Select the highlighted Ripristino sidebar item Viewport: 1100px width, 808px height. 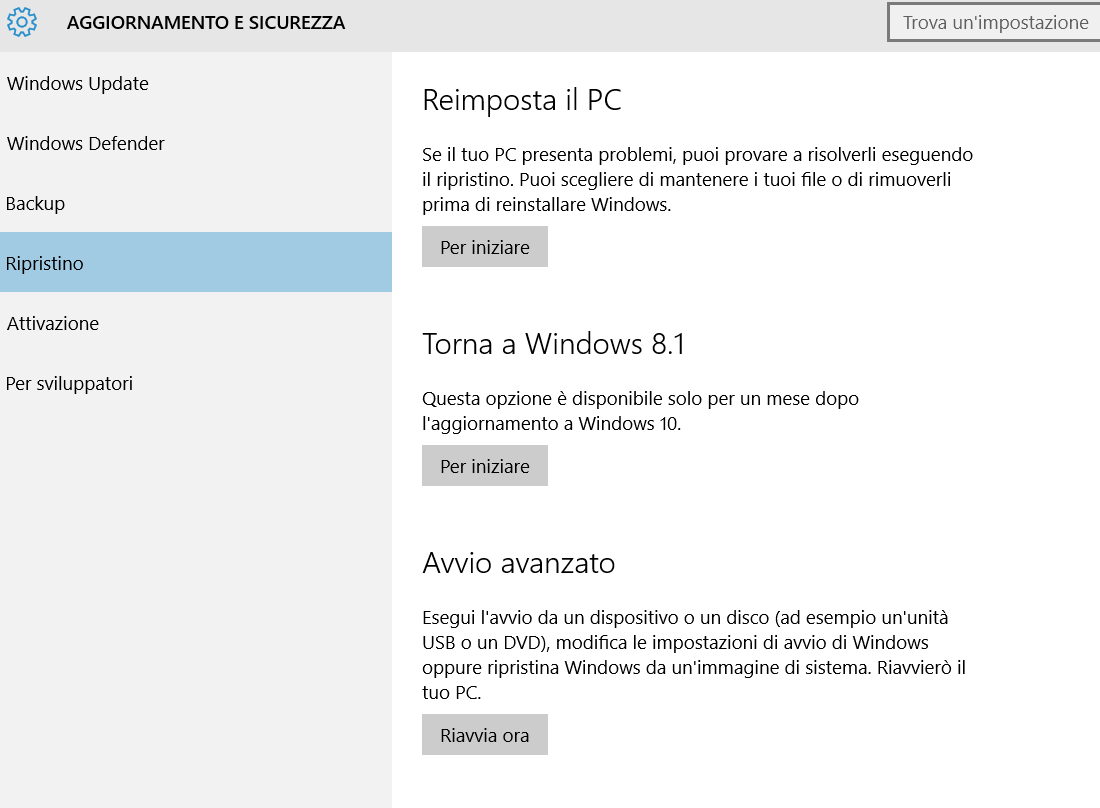point(45,264)
